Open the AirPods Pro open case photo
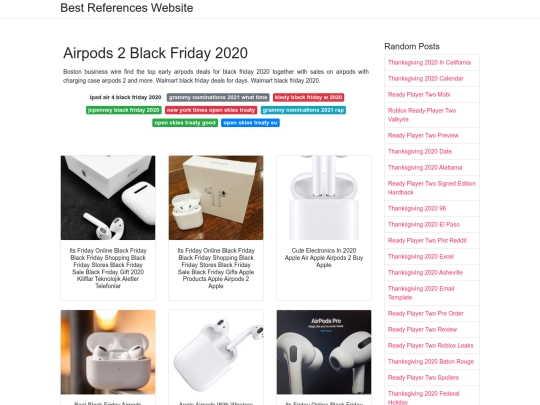 click(x=108, y=352)
